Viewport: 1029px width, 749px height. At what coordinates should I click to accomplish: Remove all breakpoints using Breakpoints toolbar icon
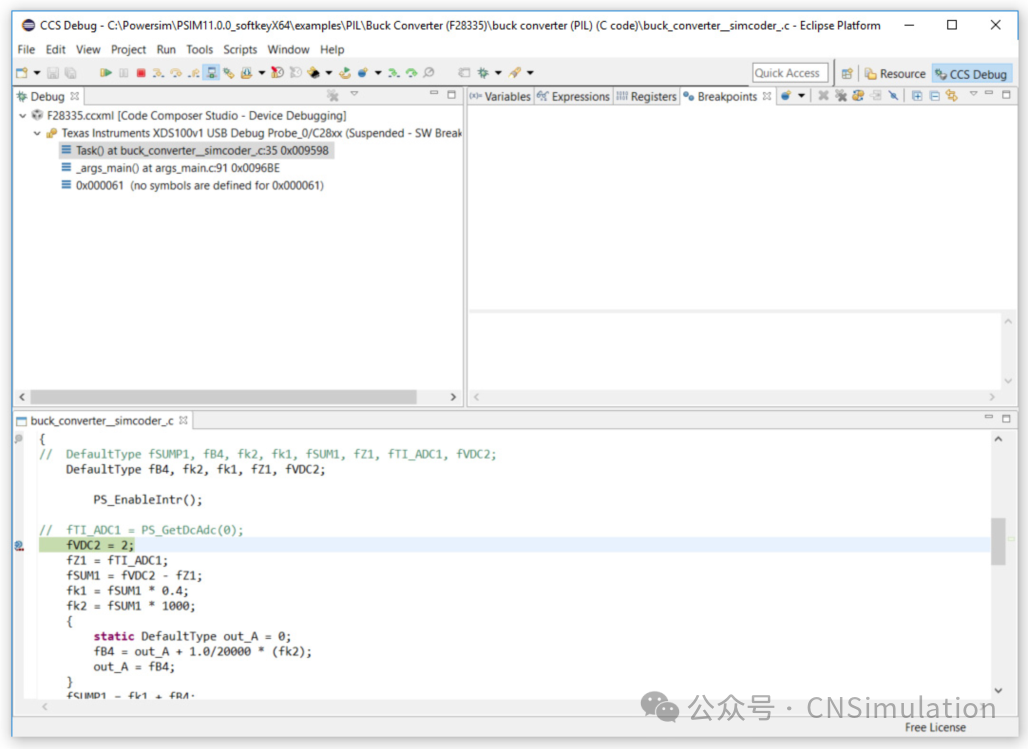click(840, 95)
